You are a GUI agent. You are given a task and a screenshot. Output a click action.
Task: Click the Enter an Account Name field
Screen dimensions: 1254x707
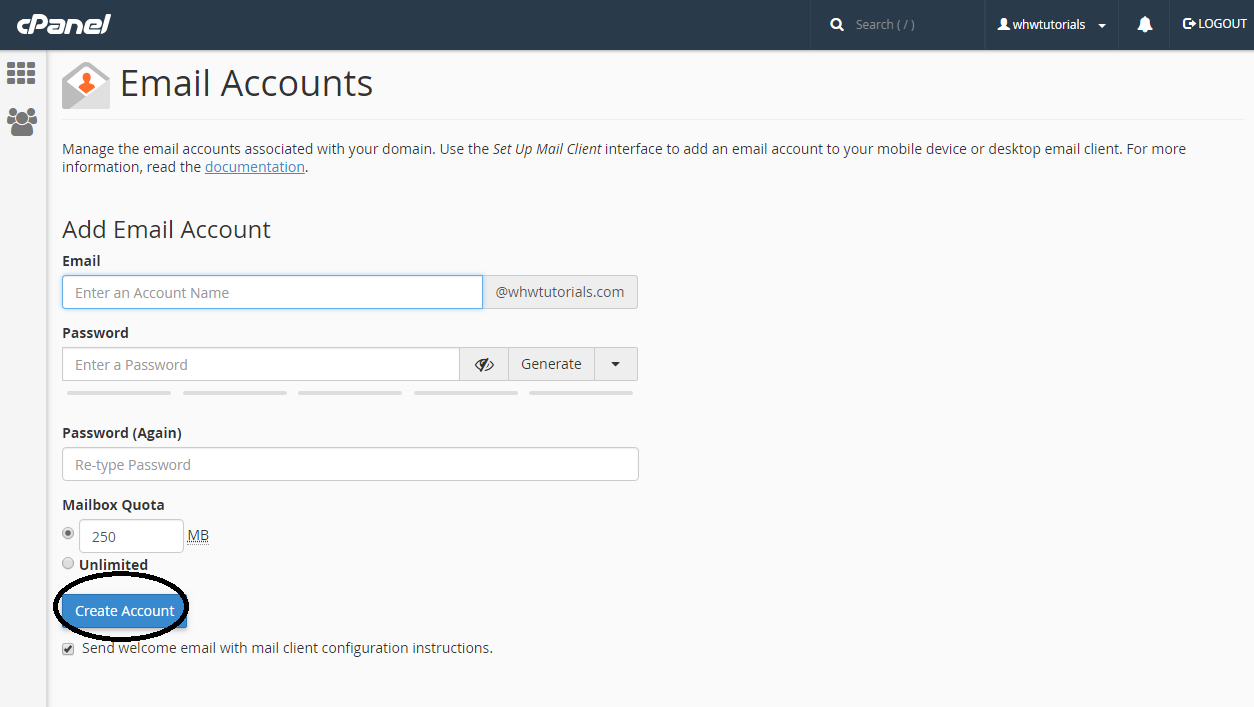pos(272,292)
